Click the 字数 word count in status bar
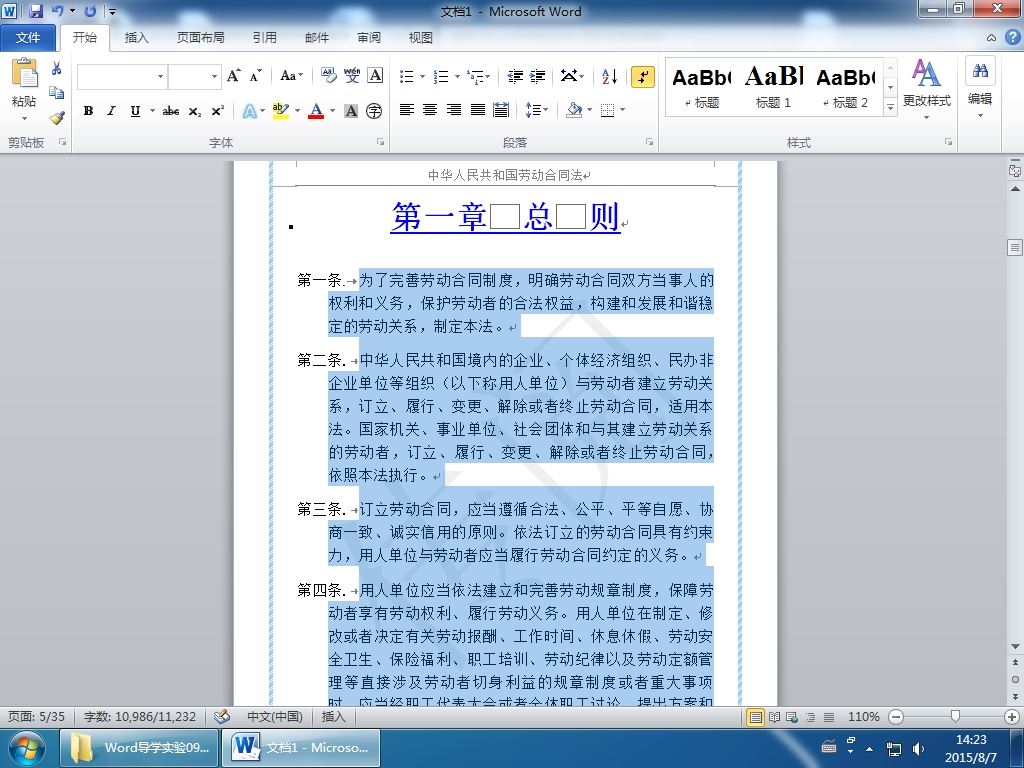This screenshot has height=768, width=1024. coord(140,716)
